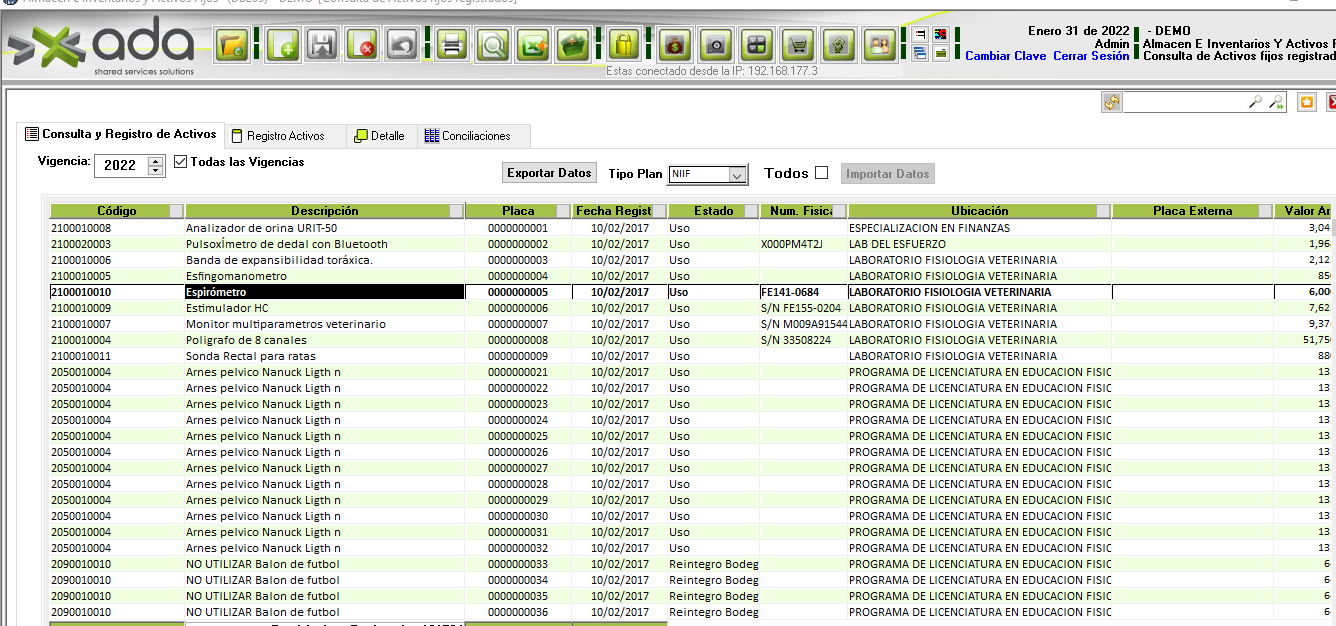Click the padlock toolbar icon
Image resolution: width=1336 pixels, height=626 pixels.
624,45
